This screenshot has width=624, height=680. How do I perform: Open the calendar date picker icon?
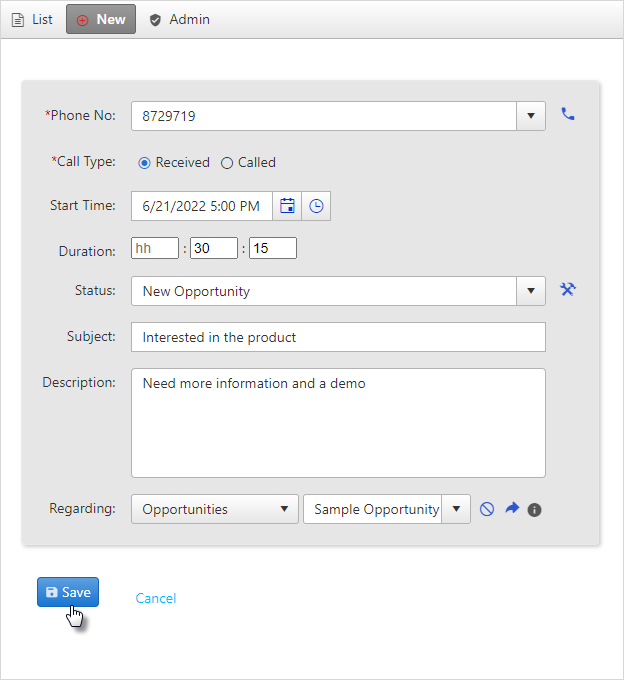287,206
